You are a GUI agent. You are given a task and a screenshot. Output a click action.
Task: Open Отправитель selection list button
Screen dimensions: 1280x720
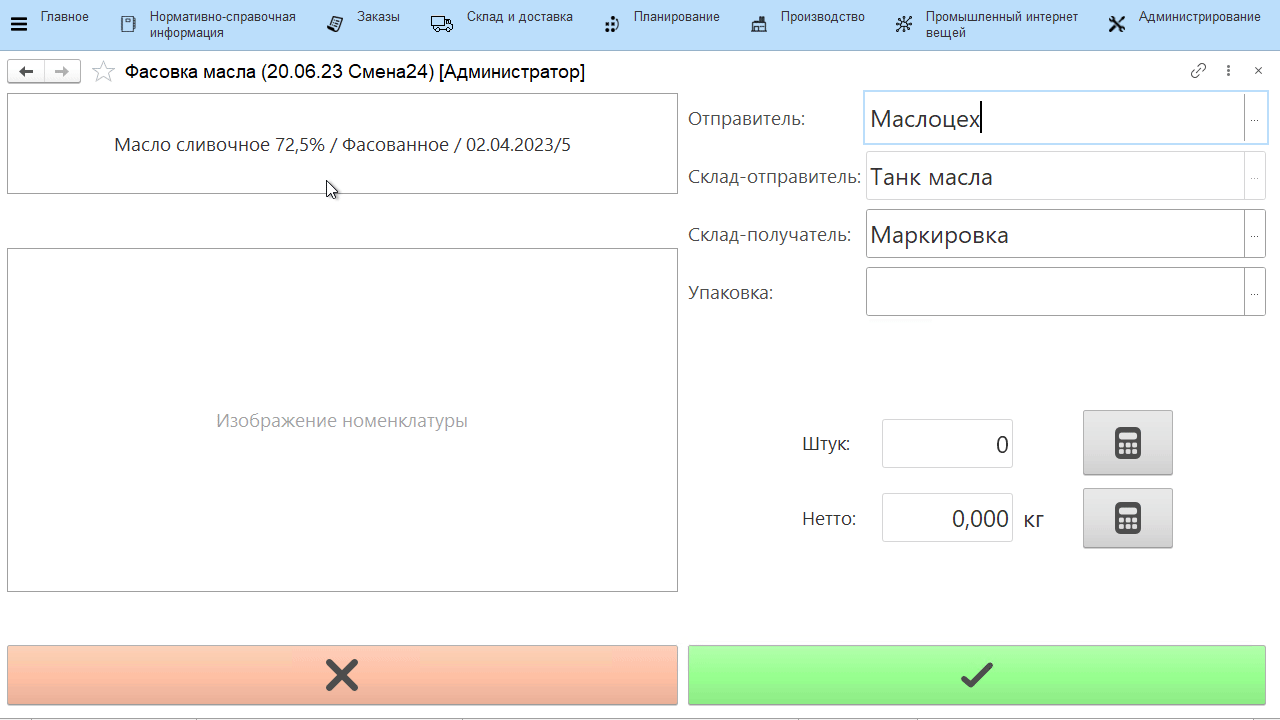pos(1254,119)
